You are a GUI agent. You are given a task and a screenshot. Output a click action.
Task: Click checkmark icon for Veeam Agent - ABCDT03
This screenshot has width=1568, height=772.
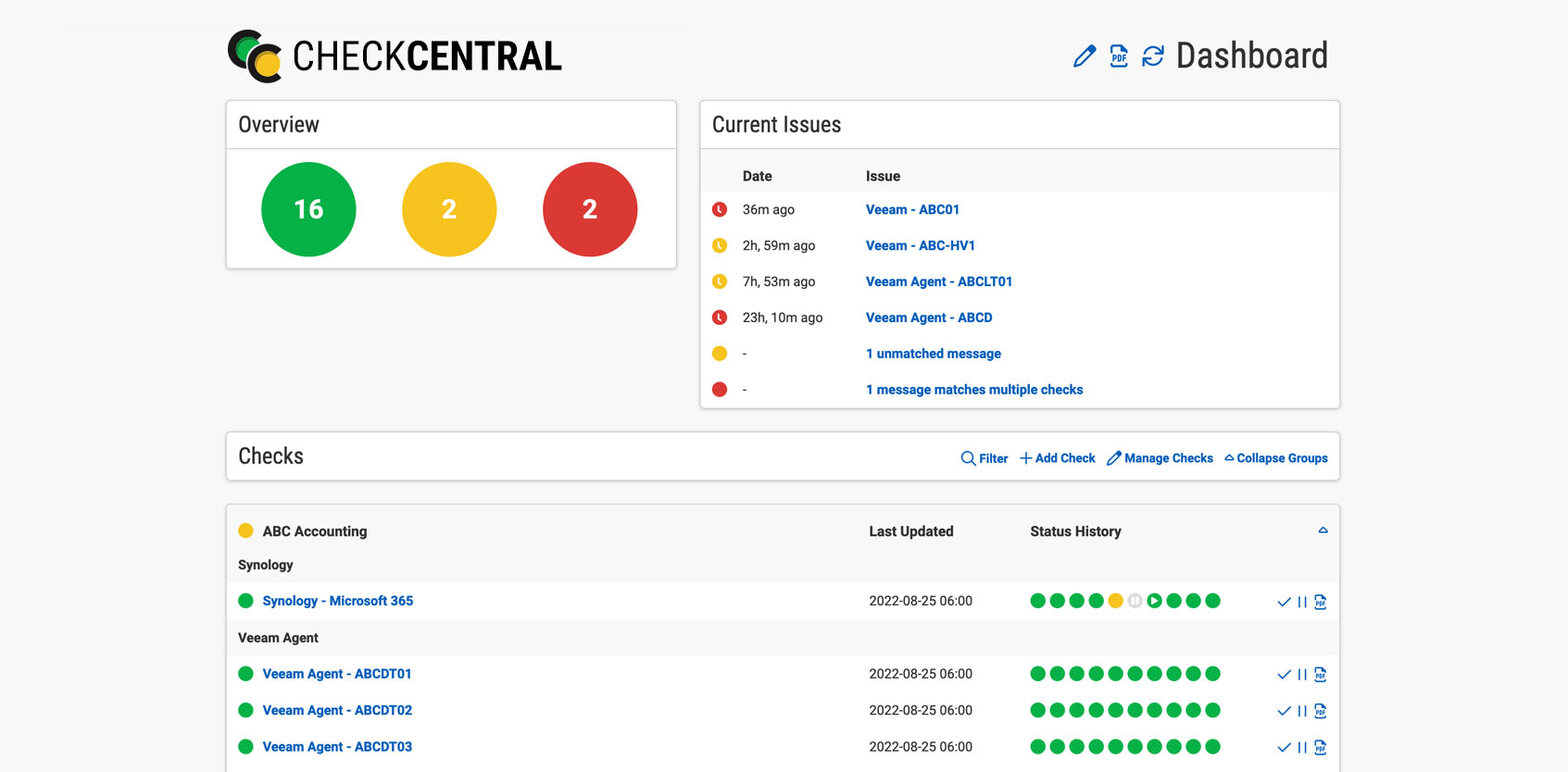click(1284, 747)
